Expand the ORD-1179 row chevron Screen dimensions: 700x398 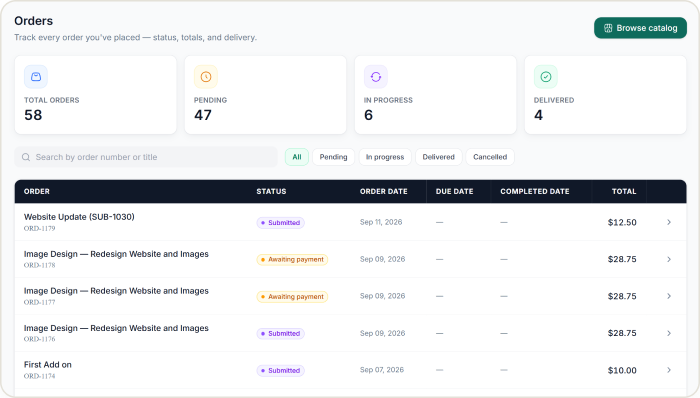tap(669, 222)
